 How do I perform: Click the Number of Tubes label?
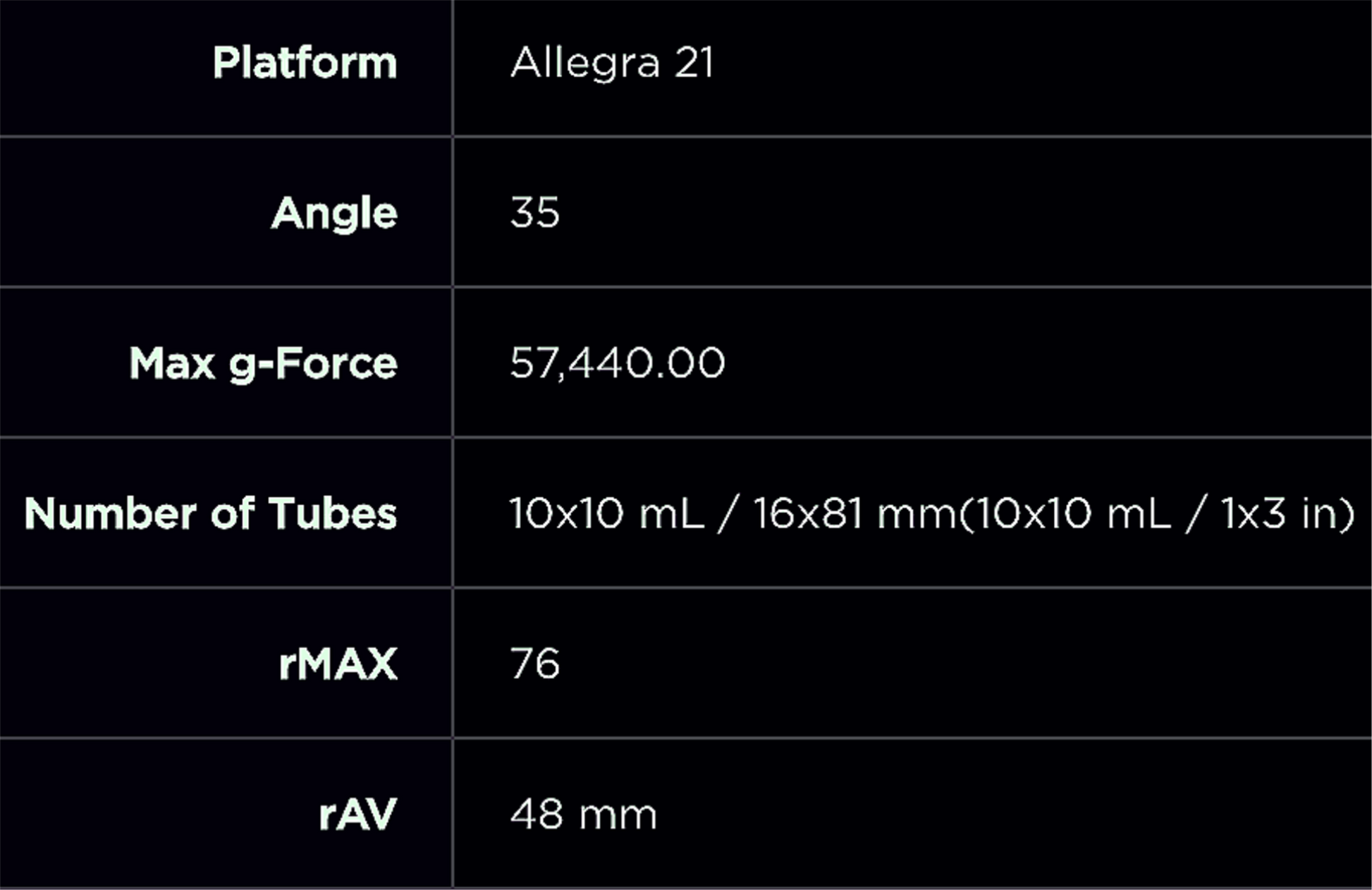click(211, 513)
